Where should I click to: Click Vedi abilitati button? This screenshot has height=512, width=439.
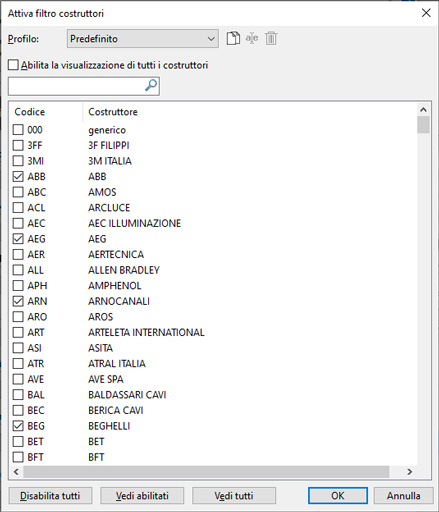[x=142, y=496]
